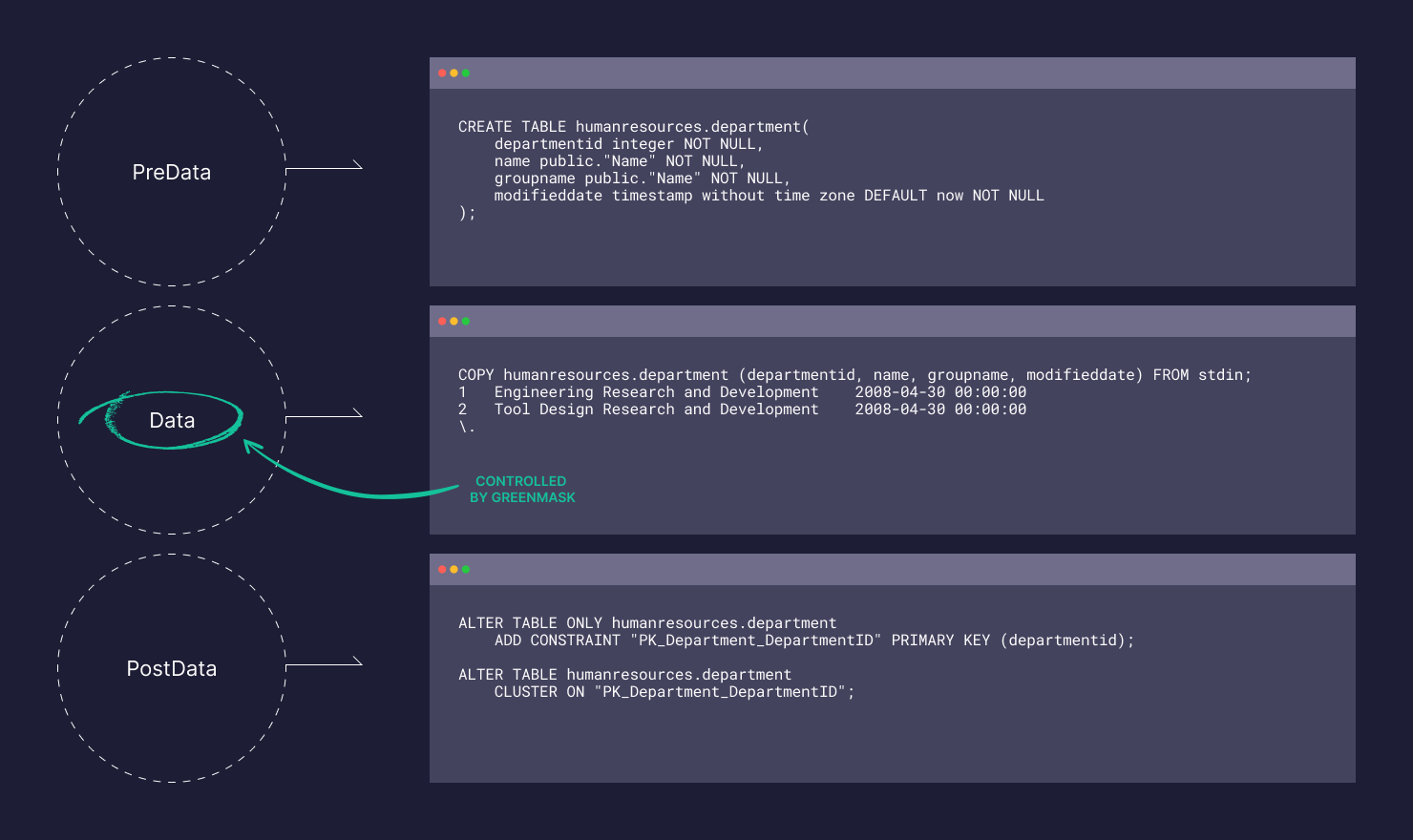Screen dimensions: 1413x840
Task: Select the PostData circle label
Action: [x=172, y=669]
